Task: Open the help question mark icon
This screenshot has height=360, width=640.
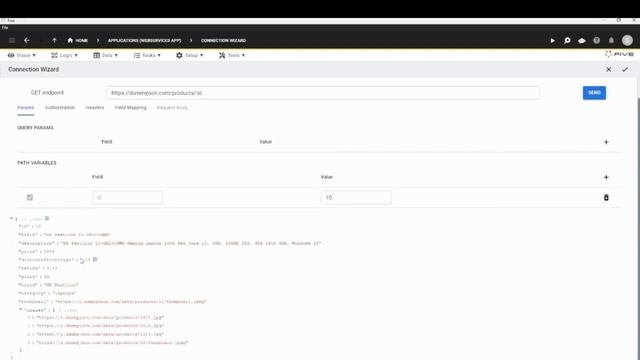Action: tap(596, 40)
